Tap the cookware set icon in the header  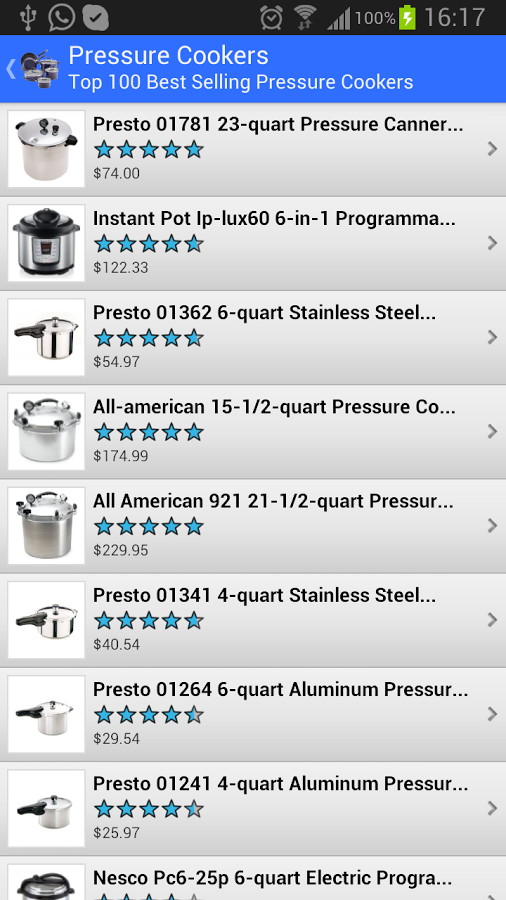(x=40, y=69)
